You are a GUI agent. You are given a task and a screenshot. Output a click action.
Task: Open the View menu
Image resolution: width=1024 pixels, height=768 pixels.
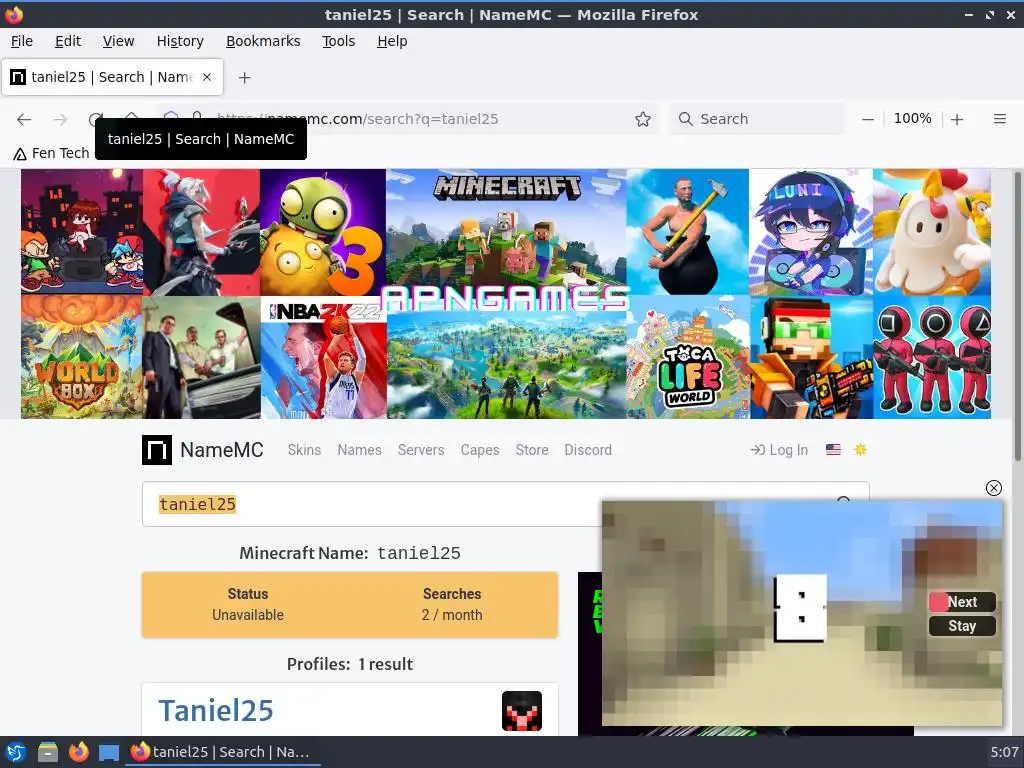118,41
